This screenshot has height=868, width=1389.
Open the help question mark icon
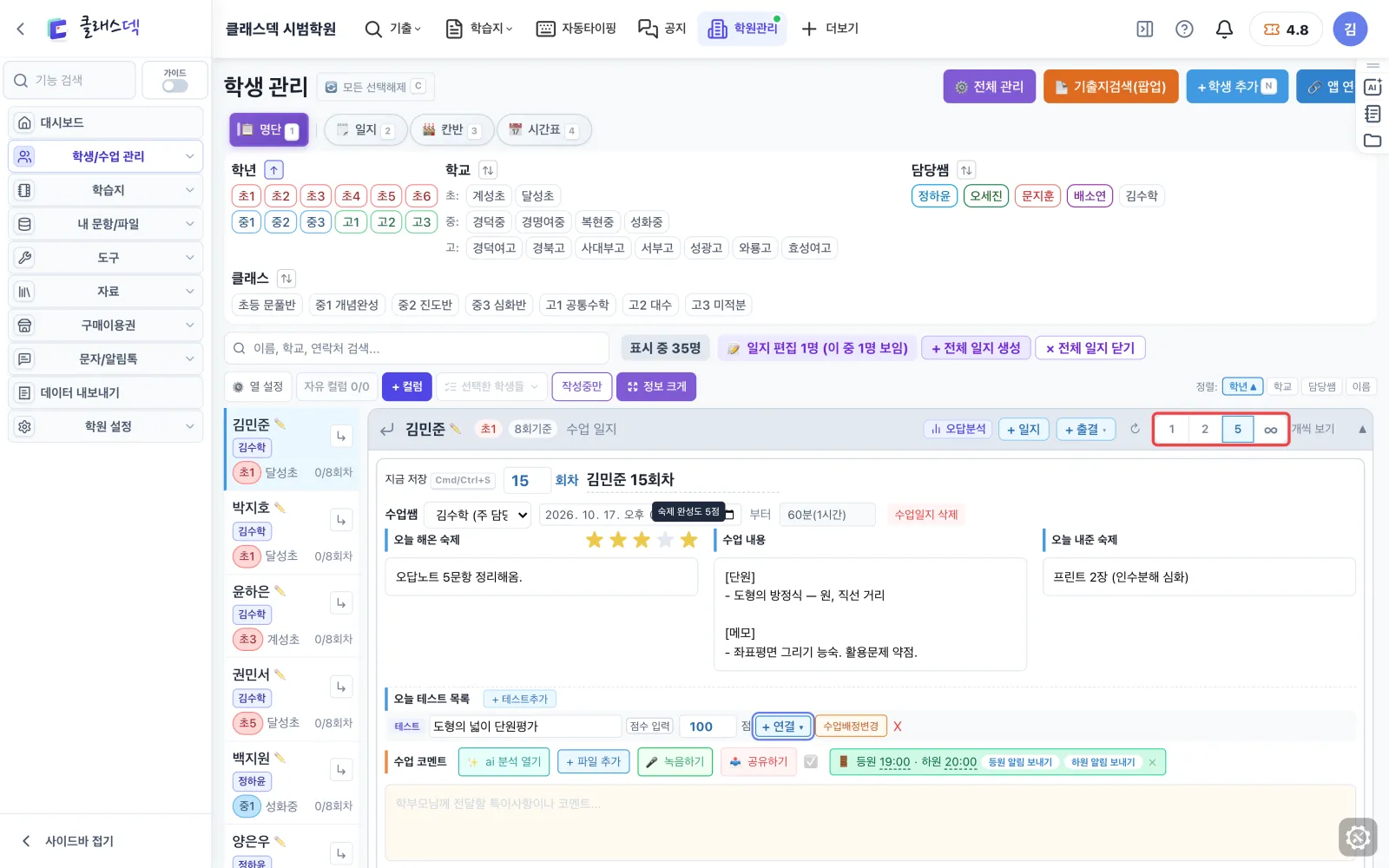[1184, 29]
